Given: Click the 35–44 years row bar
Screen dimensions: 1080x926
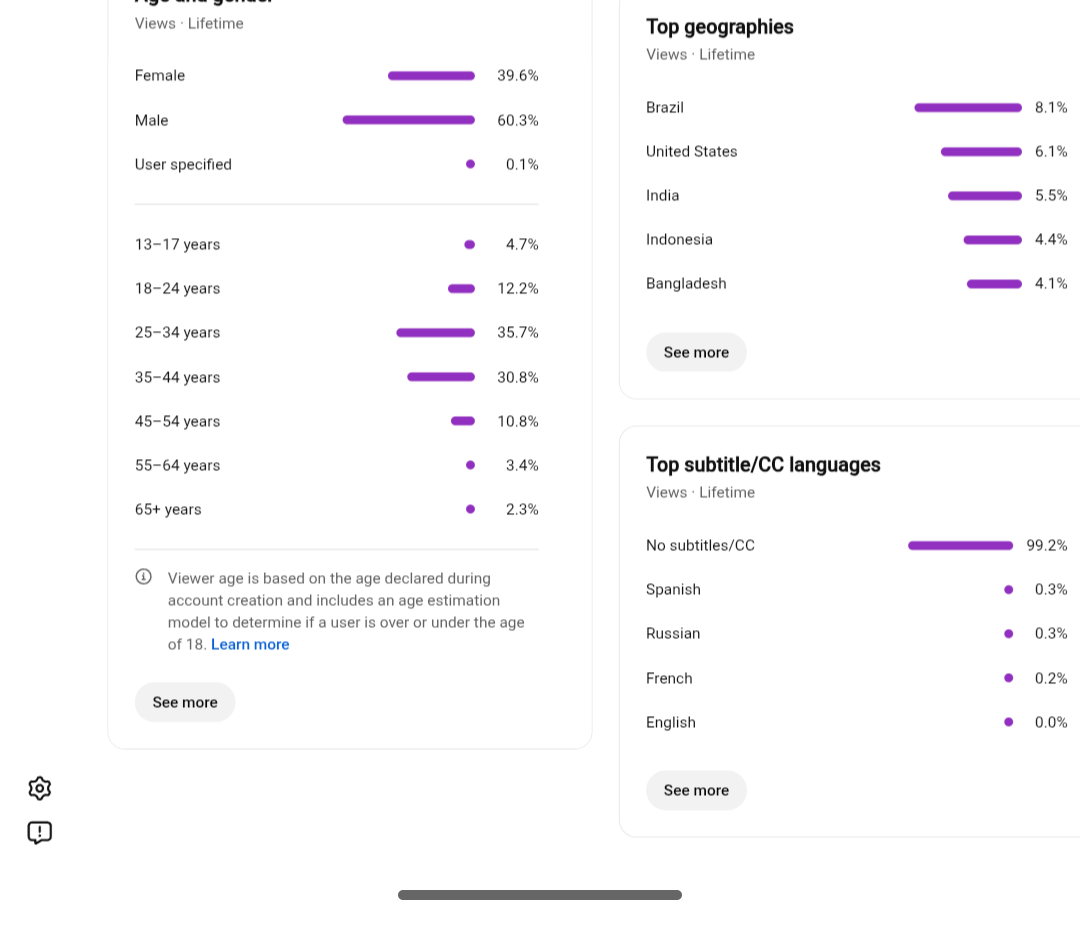Looking at the screenshot, I should (x=441, y=377).
